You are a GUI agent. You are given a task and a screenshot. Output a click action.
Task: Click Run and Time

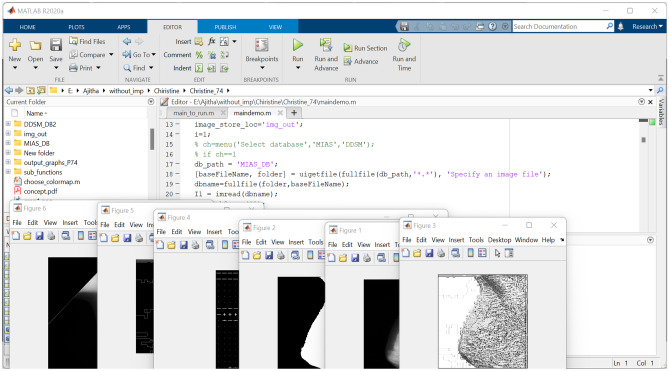pos(404,55)
